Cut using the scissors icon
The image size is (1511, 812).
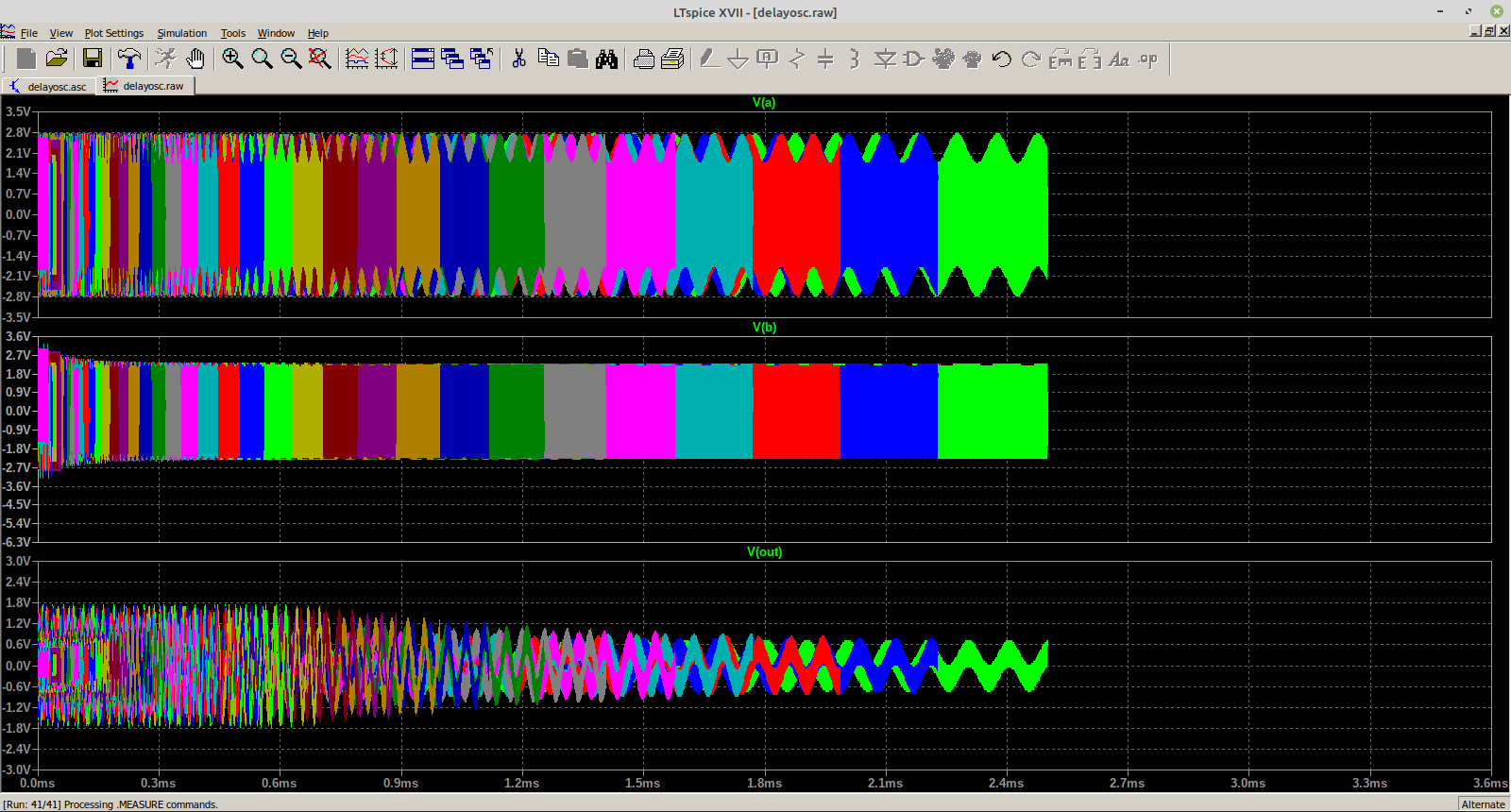(518, 59)
